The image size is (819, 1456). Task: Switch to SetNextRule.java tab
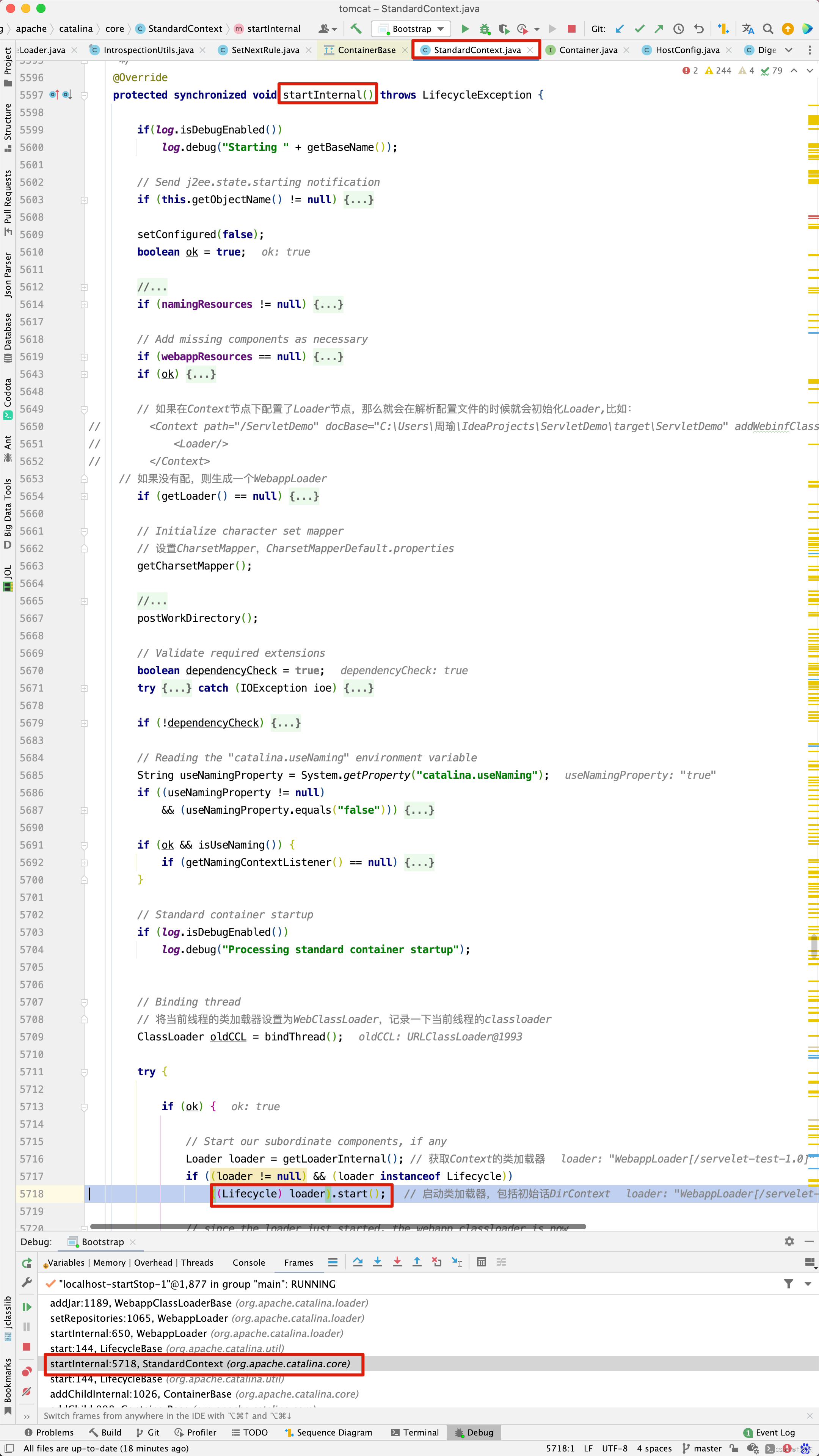(x=265, y=50)
